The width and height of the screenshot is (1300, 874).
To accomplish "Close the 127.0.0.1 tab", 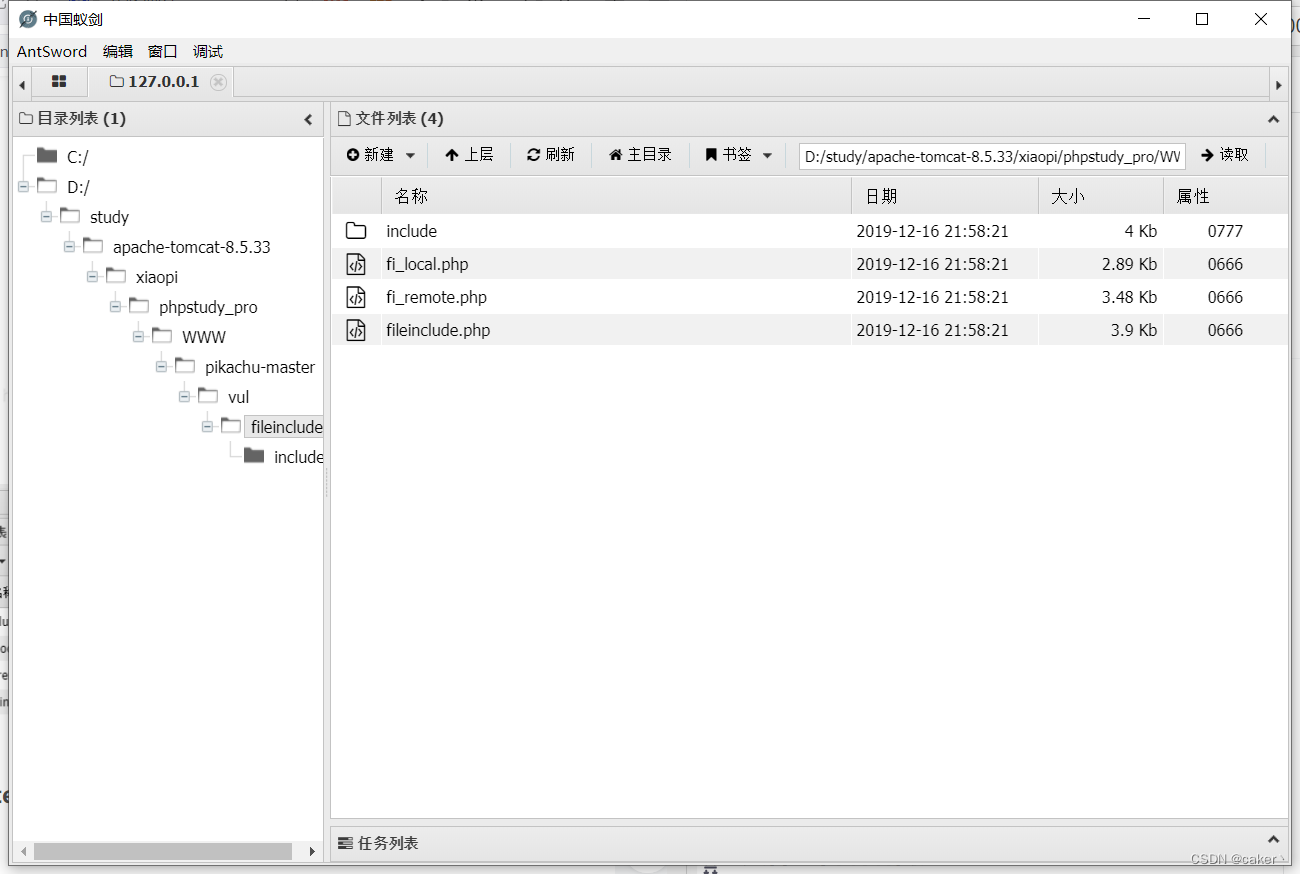I will (218, 82).
